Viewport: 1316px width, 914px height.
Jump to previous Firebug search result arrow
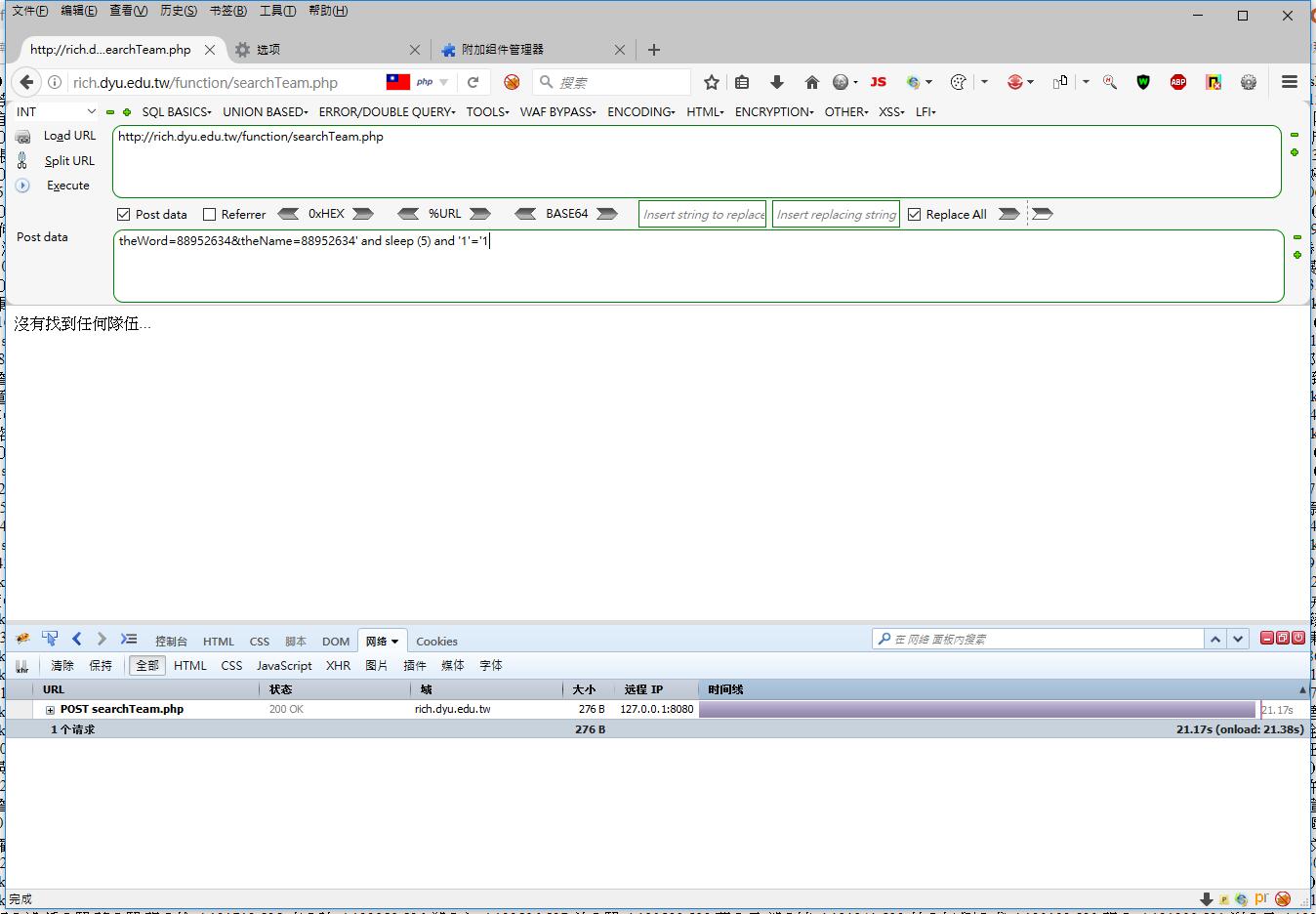point(1215,639)
